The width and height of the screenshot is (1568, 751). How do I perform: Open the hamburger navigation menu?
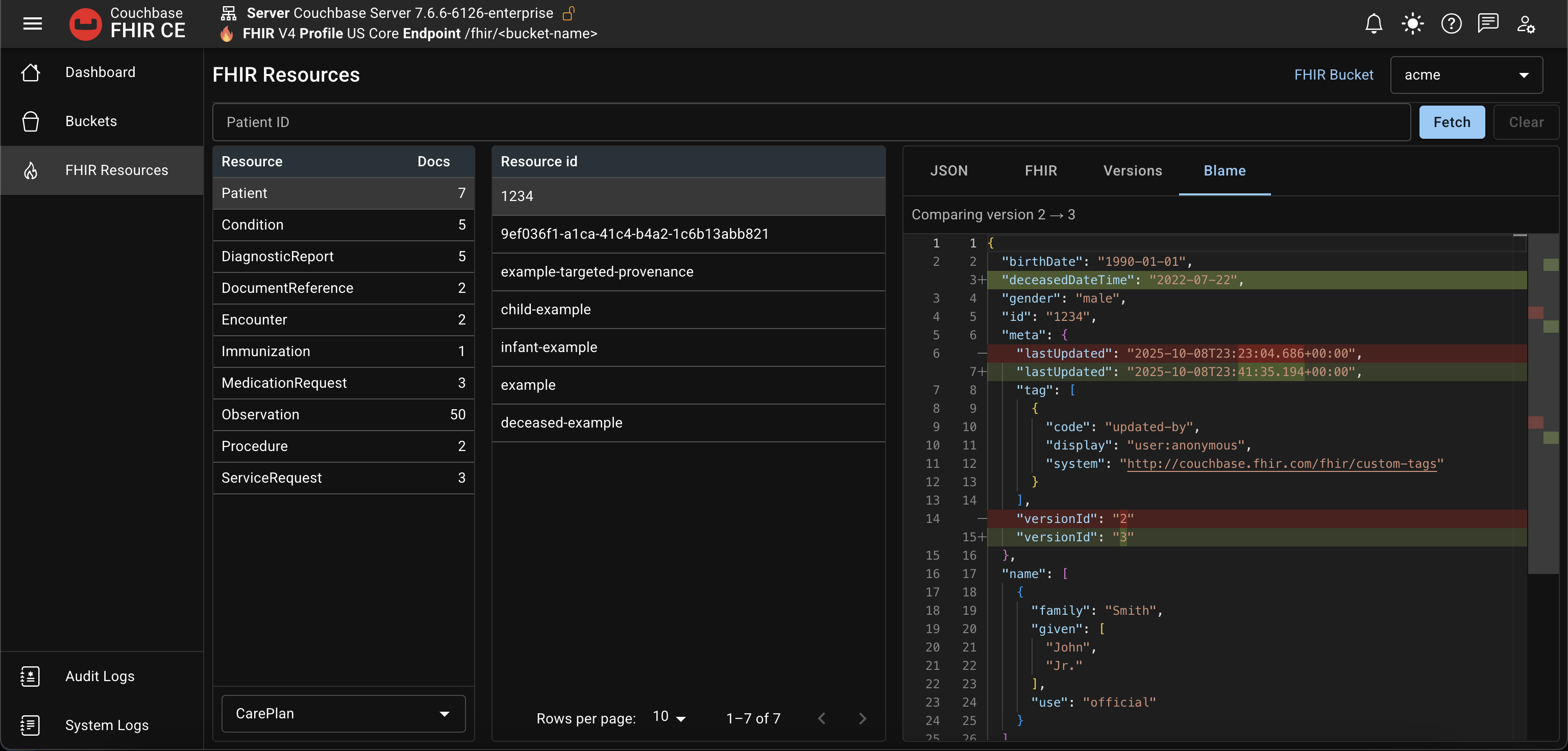[32, 24]
